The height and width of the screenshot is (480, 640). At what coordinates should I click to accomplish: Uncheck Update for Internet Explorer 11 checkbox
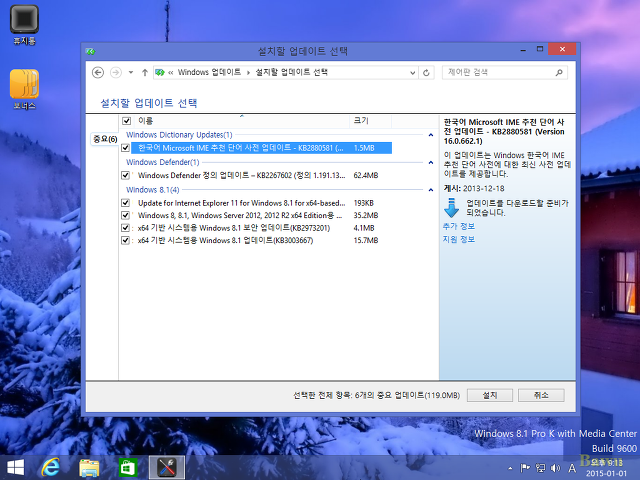(126, 203)
